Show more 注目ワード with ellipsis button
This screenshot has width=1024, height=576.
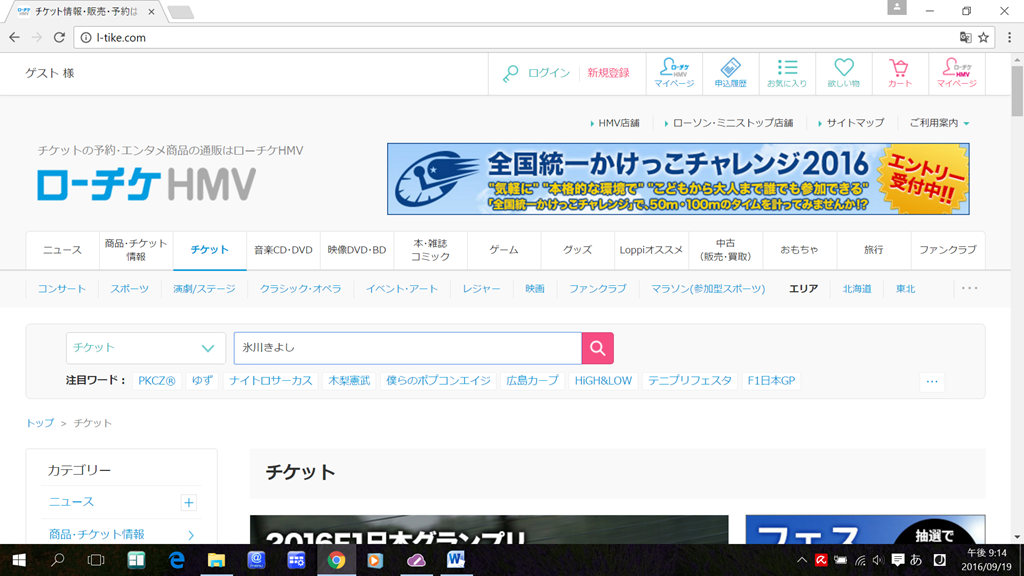point(932,381)
